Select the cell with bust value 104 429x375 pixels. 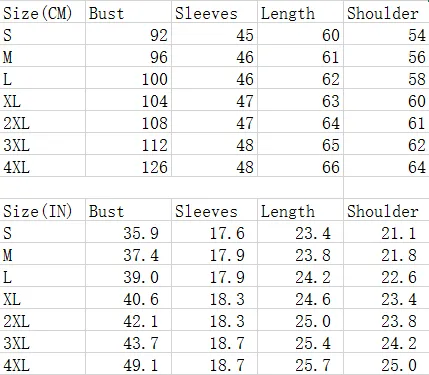point(128,100)
